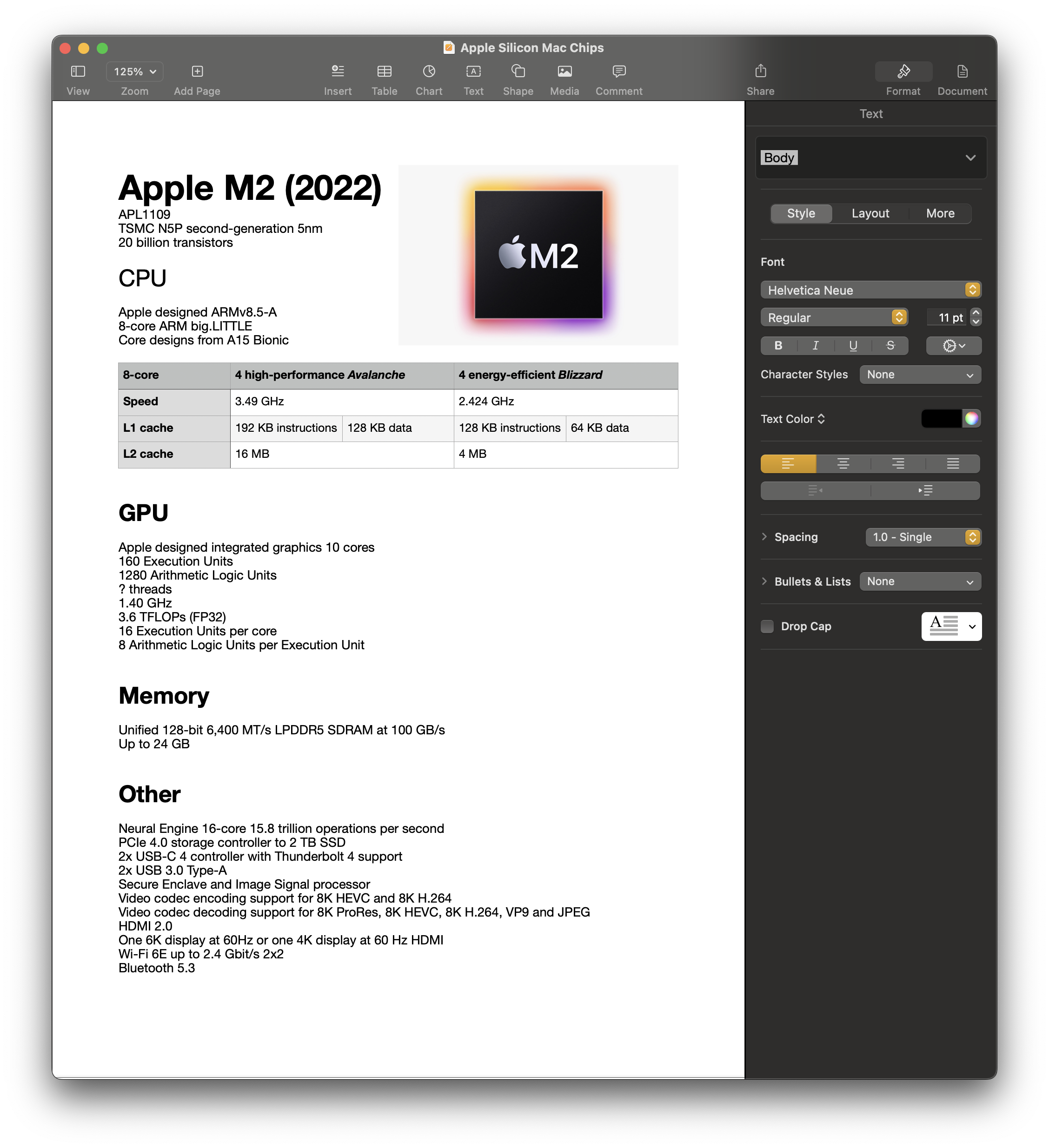Apply underline formatting
The width and height of the screenshot is (1049, 1148).
852,346
